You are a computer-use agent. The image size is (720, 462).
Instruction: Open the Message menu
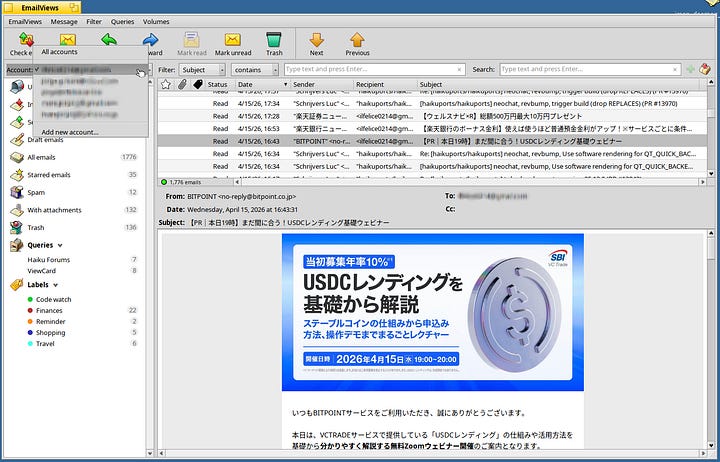point(64,22)
